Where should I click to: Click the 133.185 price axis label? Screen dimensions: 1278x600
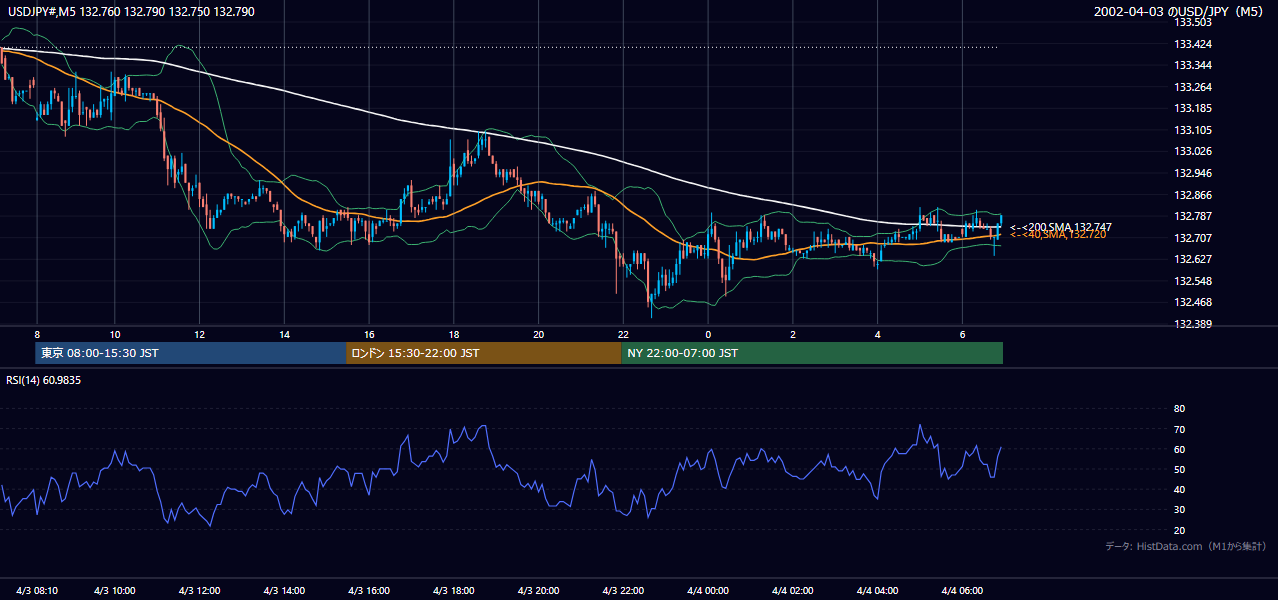(x=1193, y=108)
